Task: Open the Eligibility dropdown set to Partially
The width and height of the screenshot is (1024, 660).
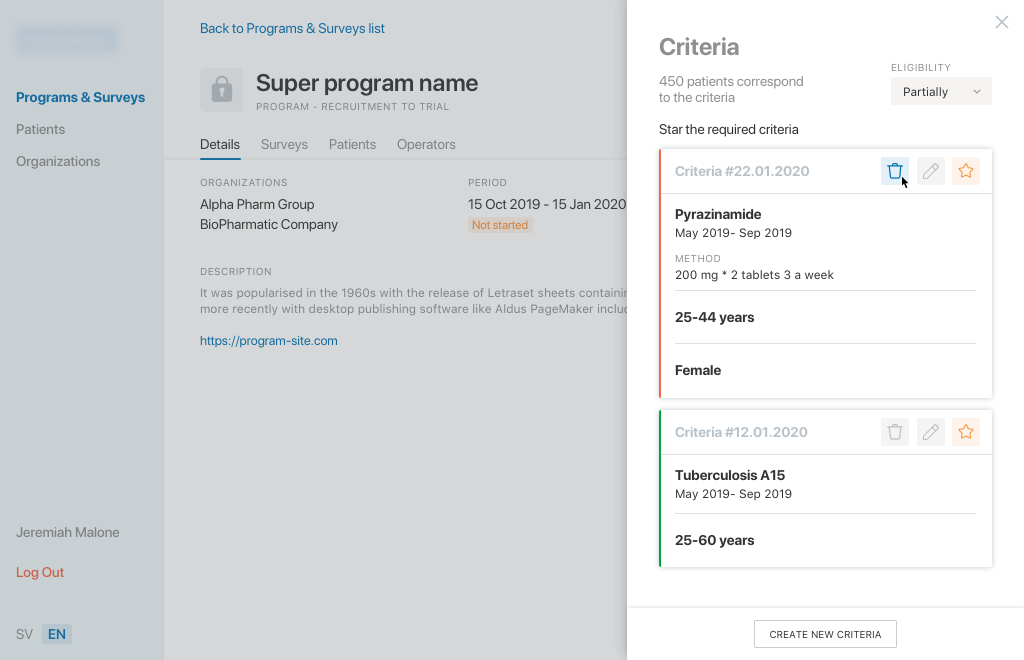Action: [x=941, y=91]
